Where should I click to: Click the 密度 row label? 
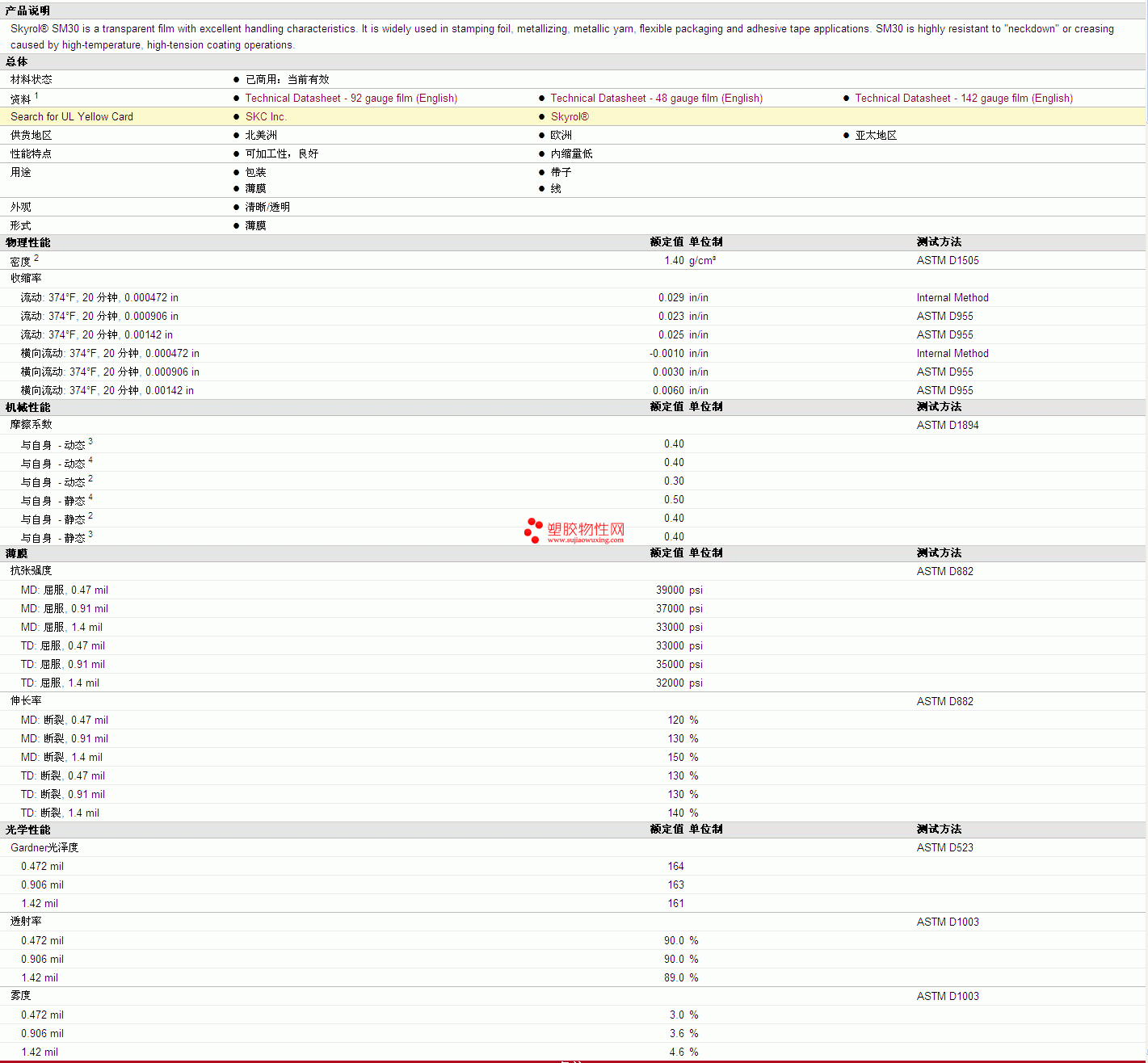(x=20, y=261)
